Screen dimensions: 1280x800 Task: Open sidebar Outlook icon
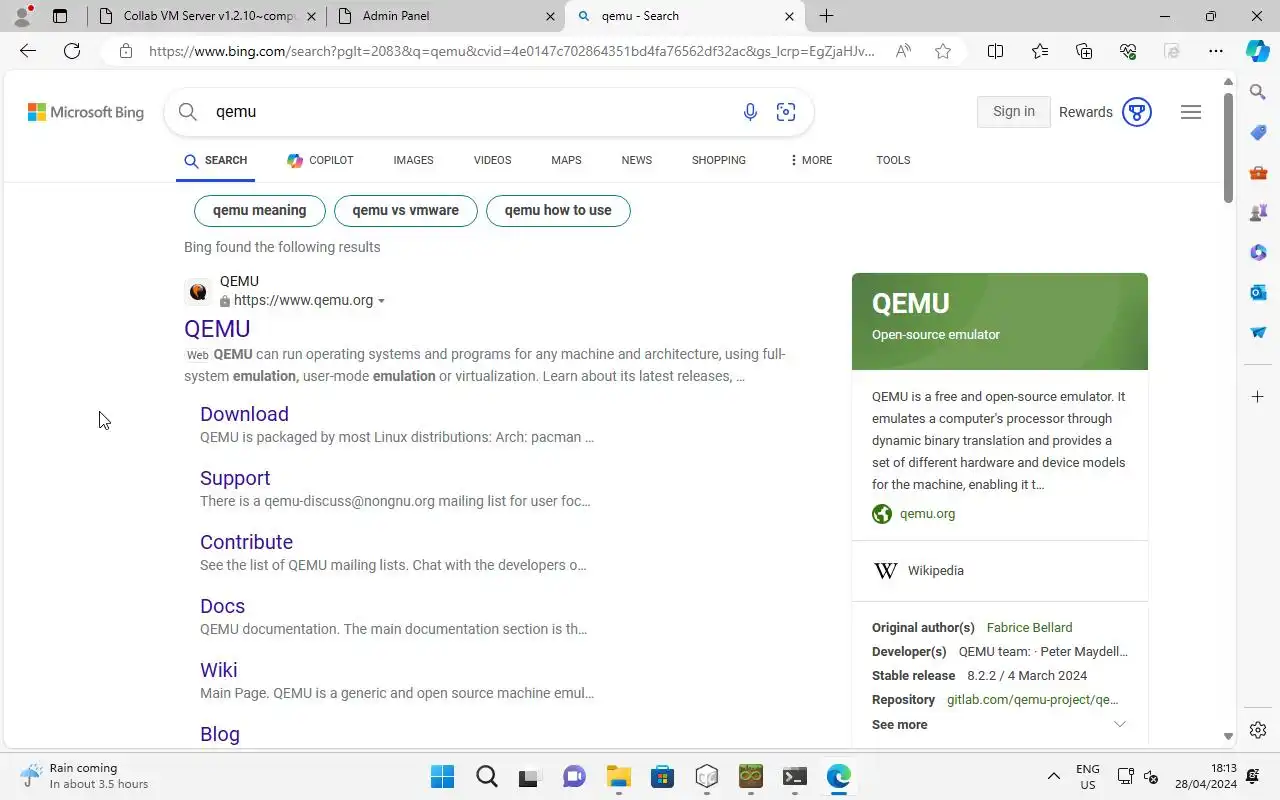[1258, 292]
